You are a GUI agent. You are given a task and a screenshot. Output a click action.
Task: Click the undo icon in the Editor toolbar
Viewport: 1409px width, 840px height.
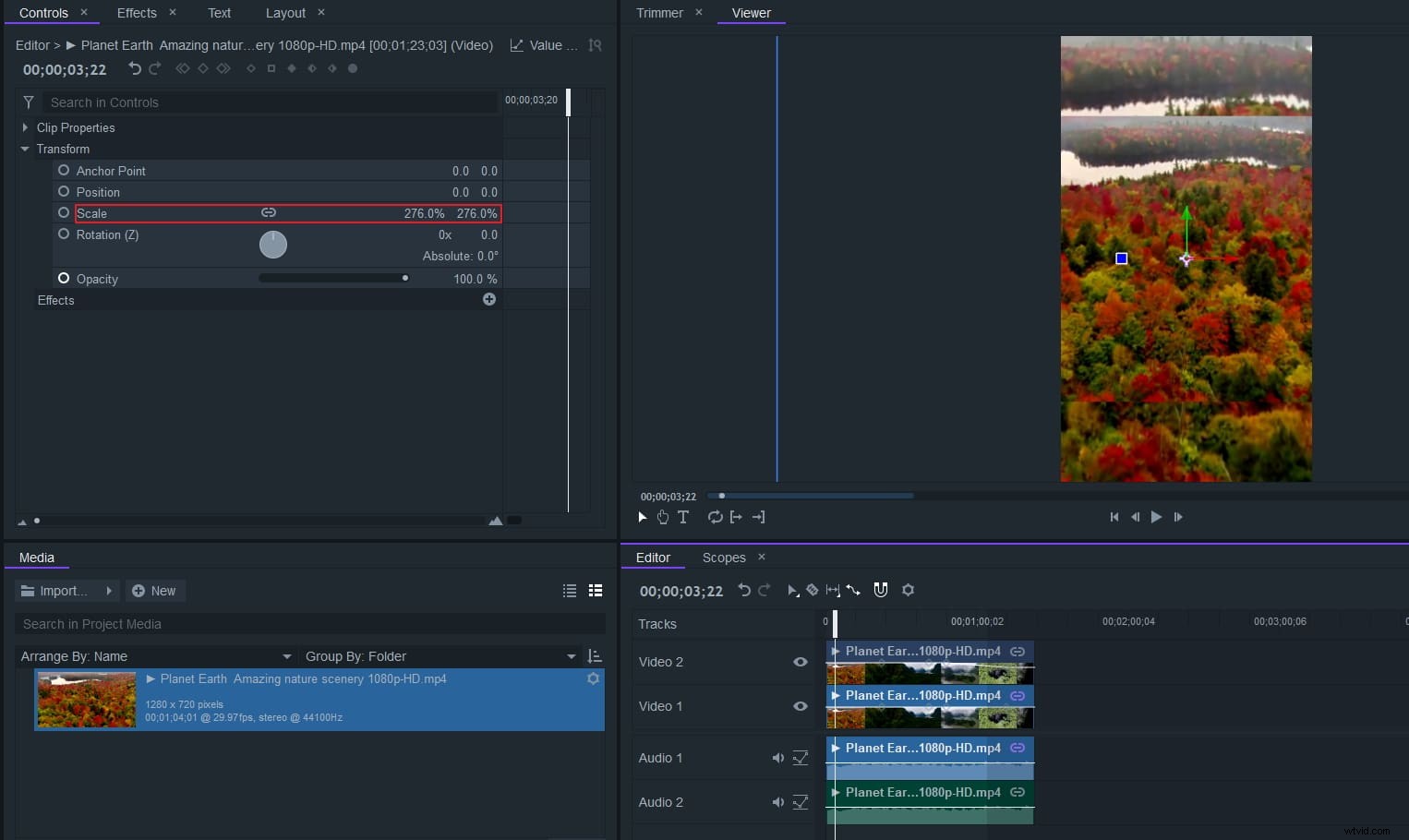(745, 590)
